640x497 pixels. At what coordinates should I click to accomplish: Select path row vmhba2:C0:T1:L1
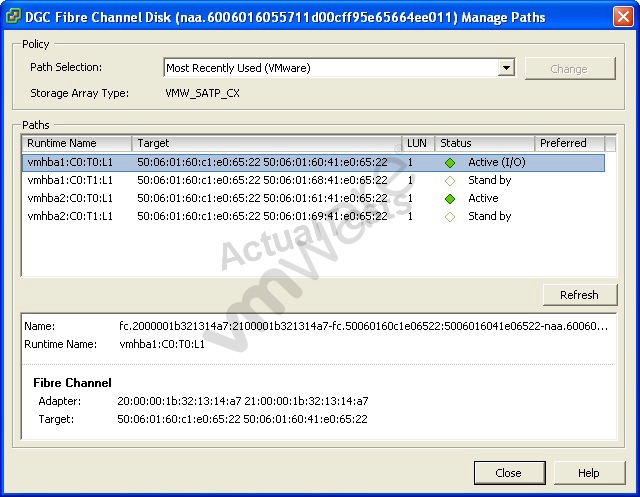(313, 216)
